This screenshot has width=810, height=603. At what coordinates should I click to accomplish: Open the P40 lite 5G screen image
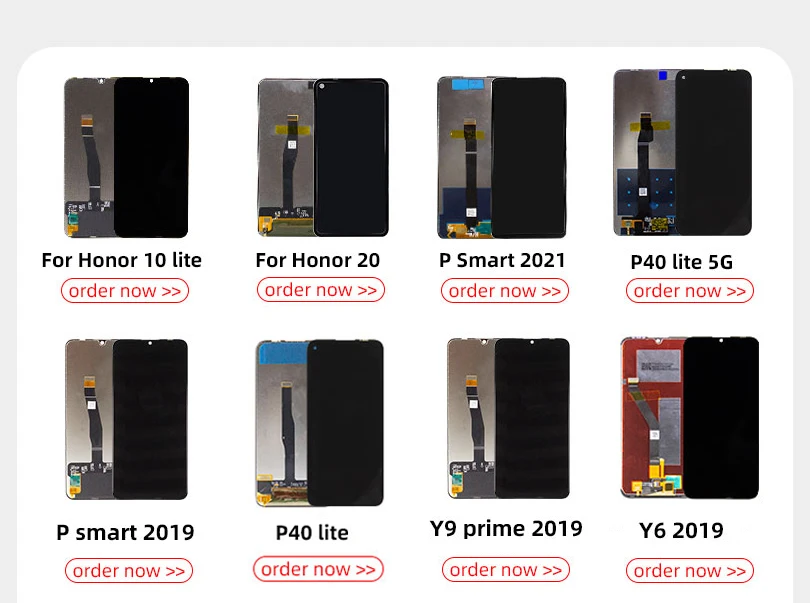coord(682,152)
